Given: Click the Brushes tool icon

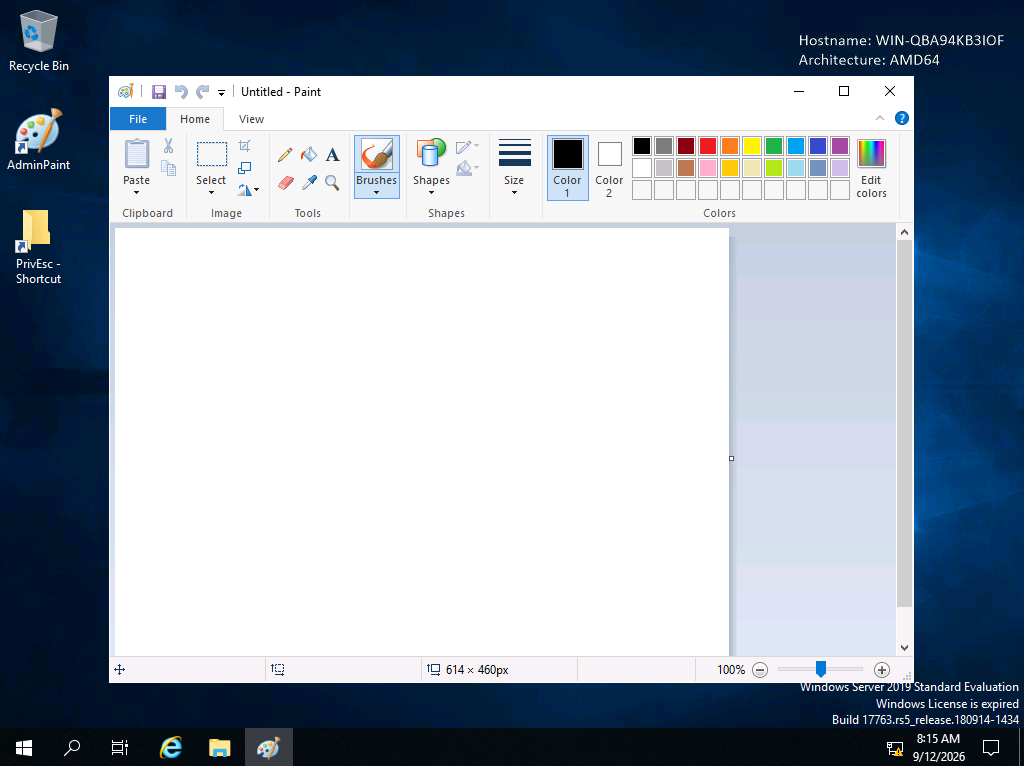Looking at the screenshot, I should (377, 155).
